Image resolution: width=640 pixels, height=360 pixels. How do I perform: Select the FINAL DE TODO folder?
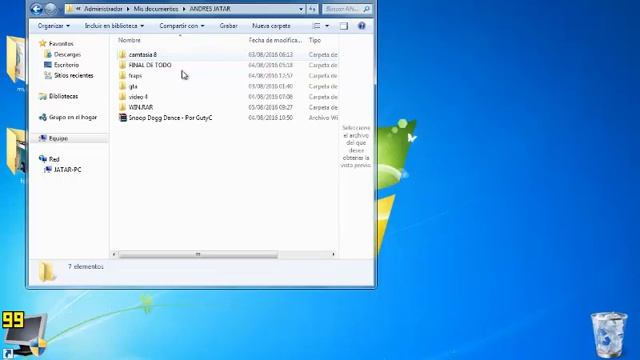point(150,65)
